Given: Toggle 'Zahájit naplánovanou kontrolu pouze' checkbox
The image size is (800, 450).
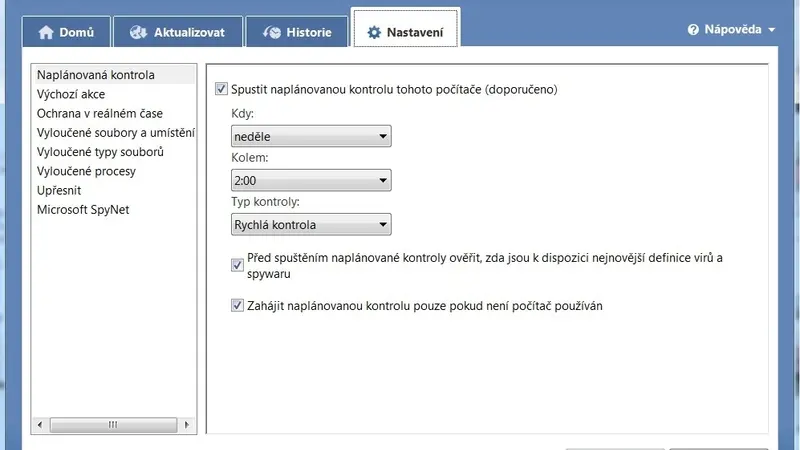Looking at the screenshot, I should 237,305.
